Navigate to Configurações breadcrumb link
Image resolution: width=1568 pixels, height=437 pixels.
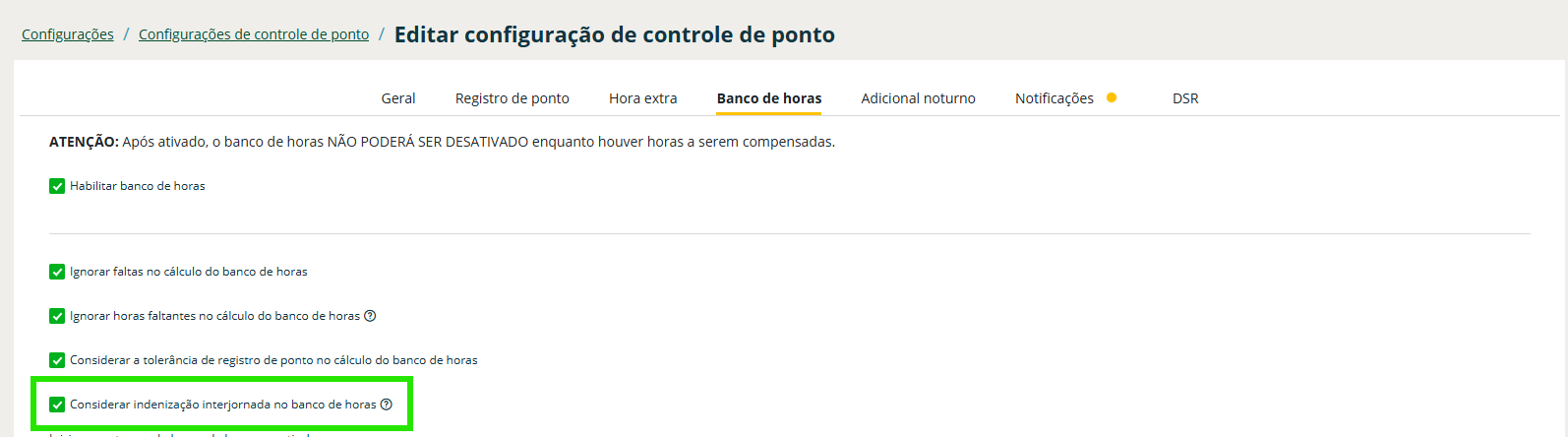coord(68,34)
